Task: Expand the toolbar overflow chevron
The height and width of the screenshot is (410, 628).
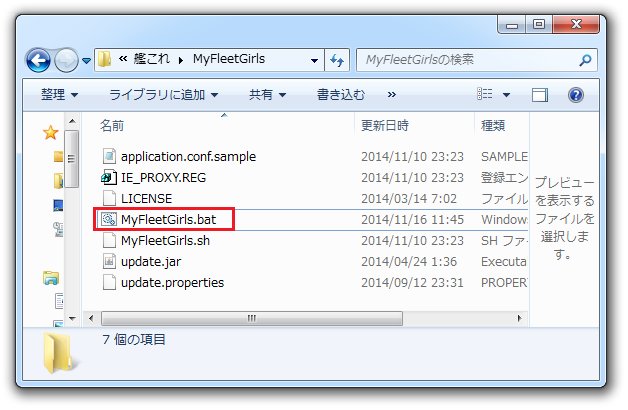Action: click(x=392, y=95)
